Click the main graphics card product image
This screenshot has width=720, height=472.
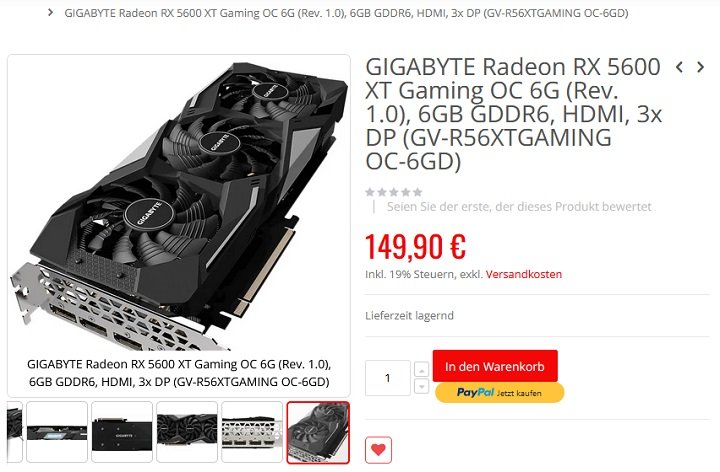[x=179, y=204]
